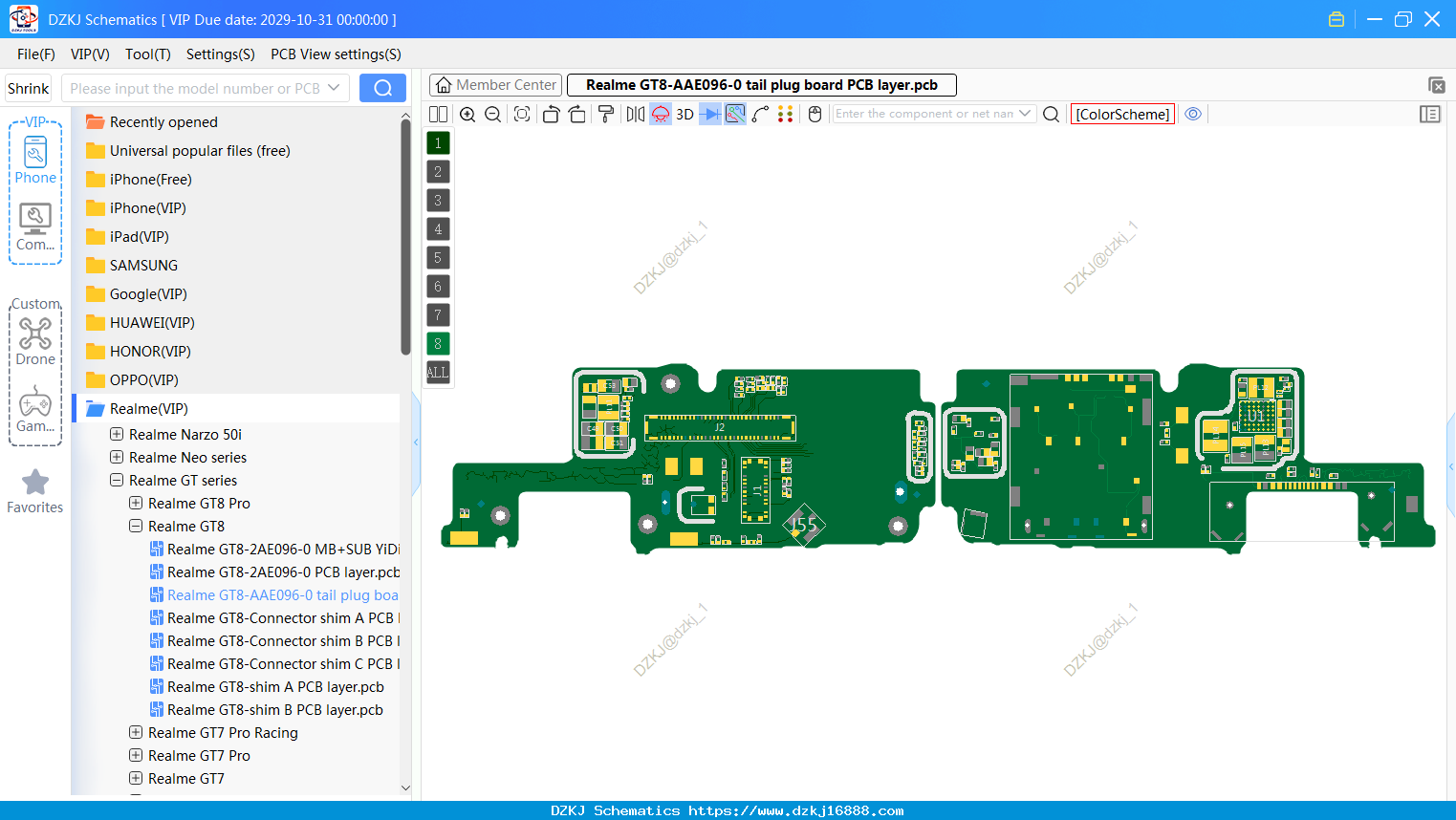This screenshot has height=820, width=1456.
Task: Show ALL layers button
Action: click(438, 373)
